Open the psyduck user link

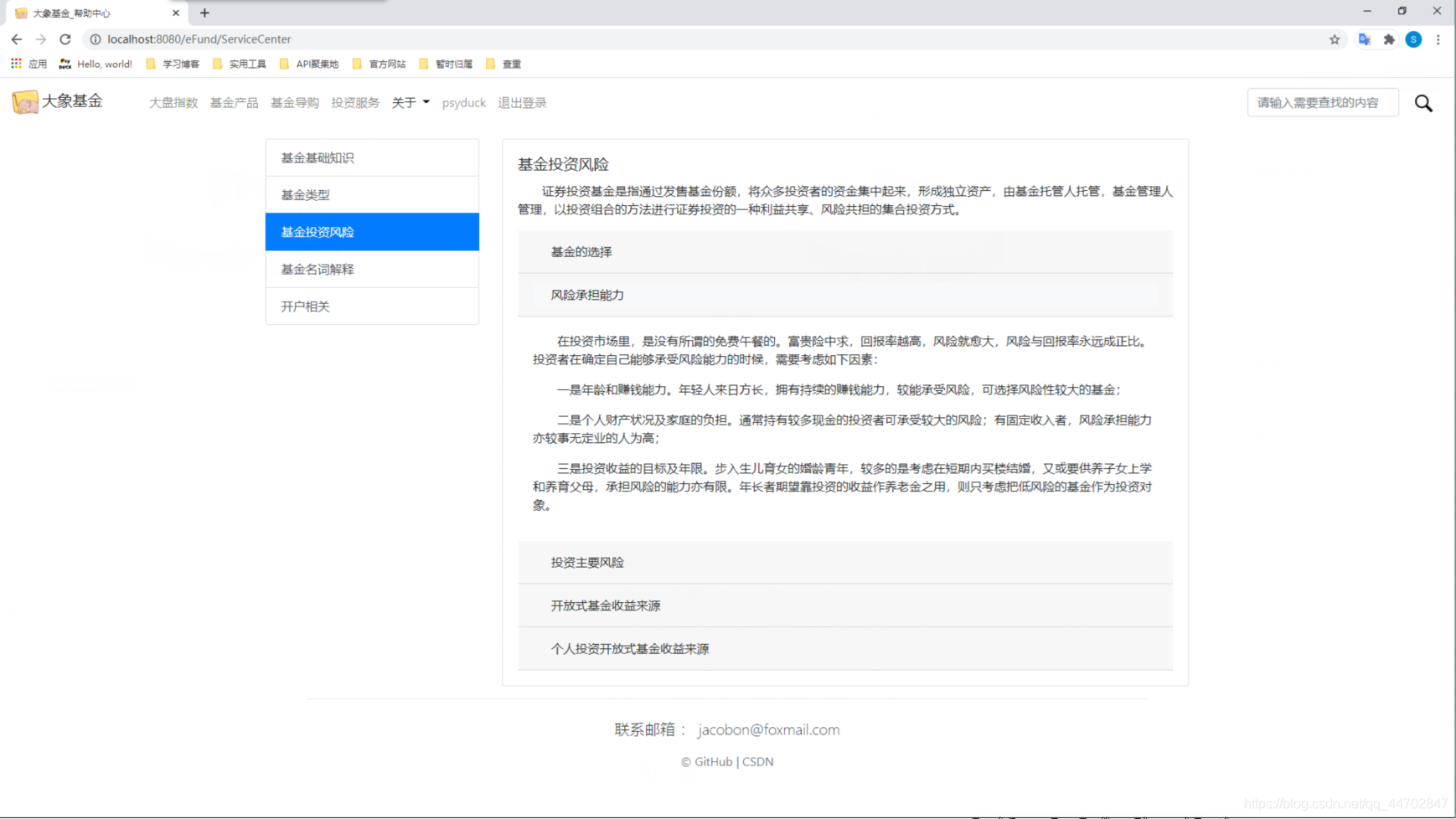pyautogui.click(x=464, y=102)
